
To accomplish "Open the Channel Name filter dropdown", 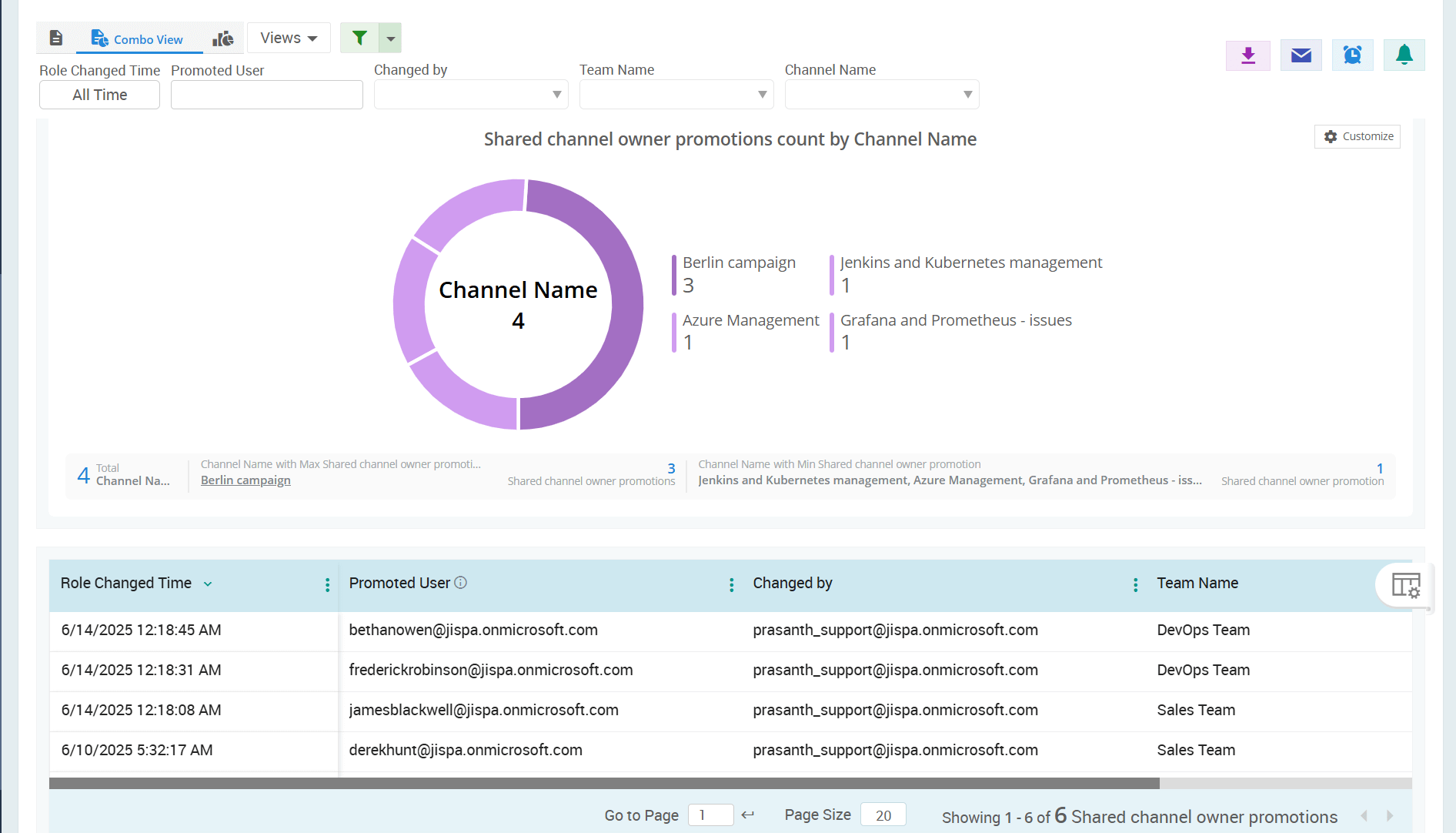I will tap(967, 94).
